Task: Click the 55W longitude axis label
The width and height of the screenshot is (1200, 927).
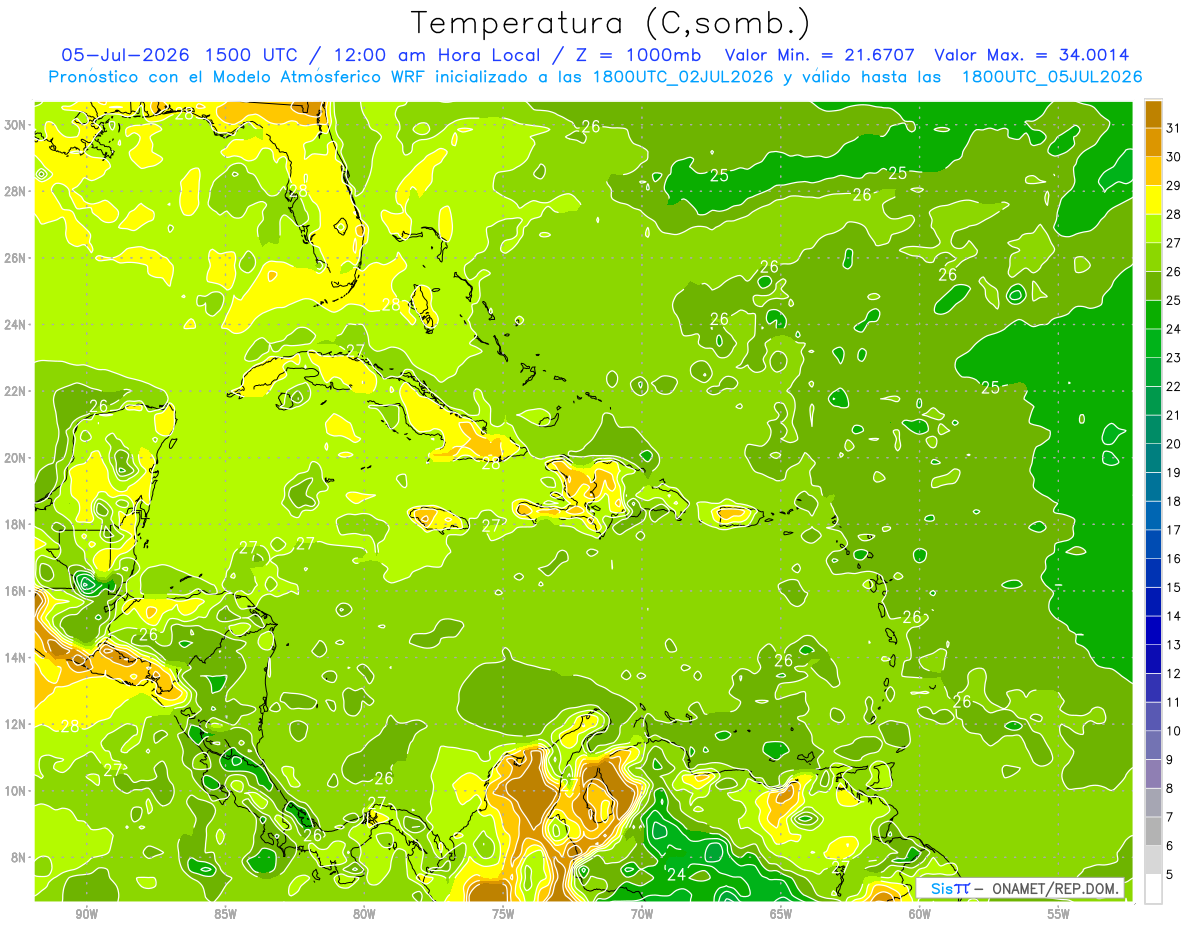Action: [x=1059, y=914]
